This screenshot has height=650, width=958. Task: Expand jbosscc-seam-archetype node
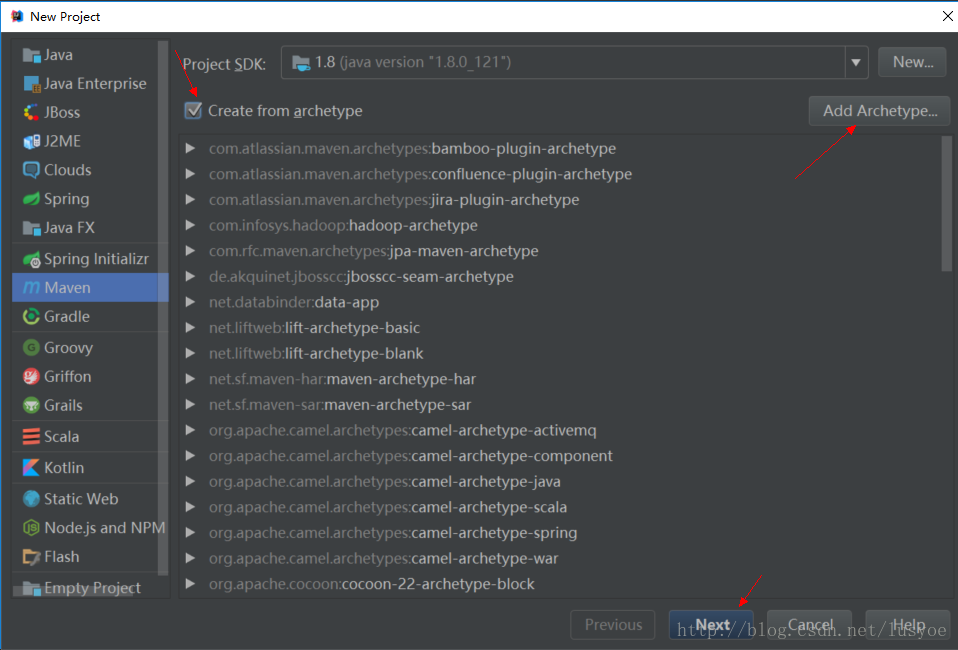(191, 277)
